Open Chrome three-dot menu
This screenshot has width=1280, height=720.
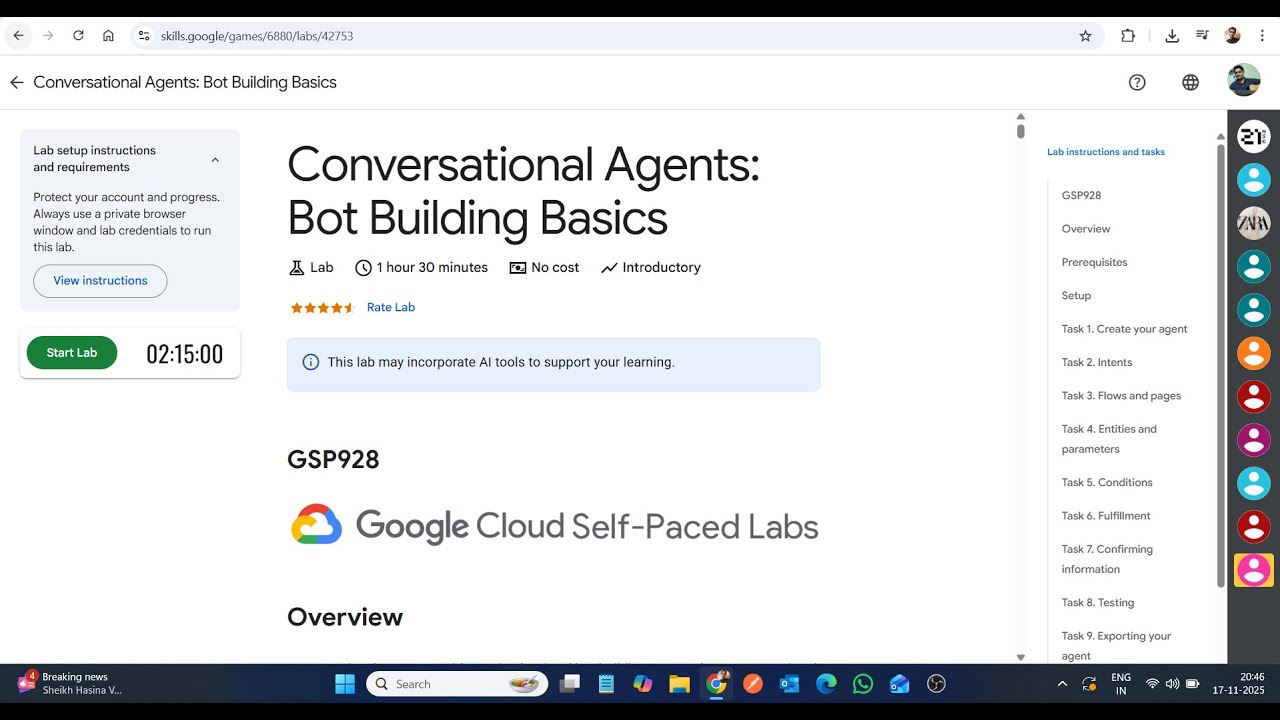[x=1262, y=36]
